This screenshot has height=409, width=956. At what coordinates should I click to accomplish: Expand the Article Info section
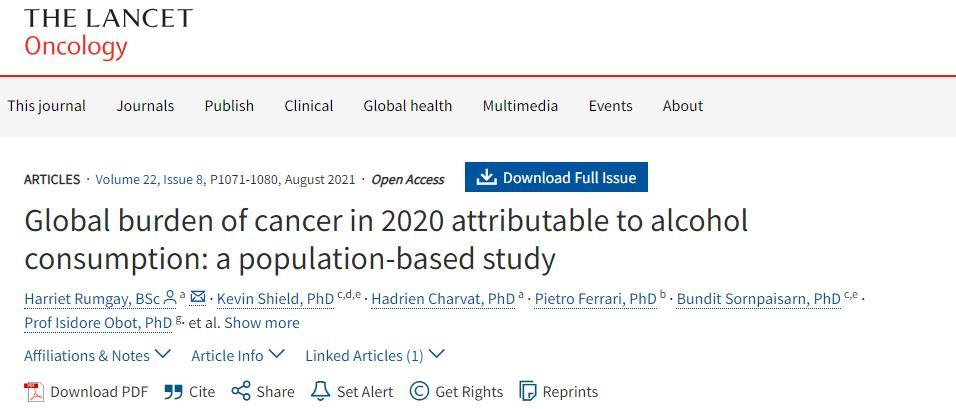[x=238, y=355]
